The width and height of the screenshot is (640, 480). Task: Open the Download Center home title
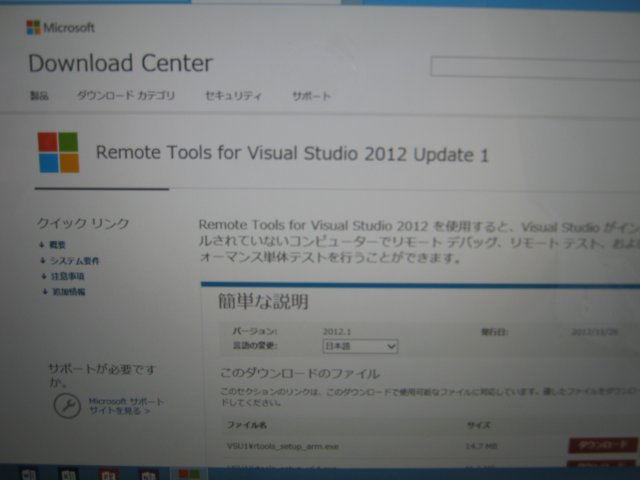tap(121, 63)
